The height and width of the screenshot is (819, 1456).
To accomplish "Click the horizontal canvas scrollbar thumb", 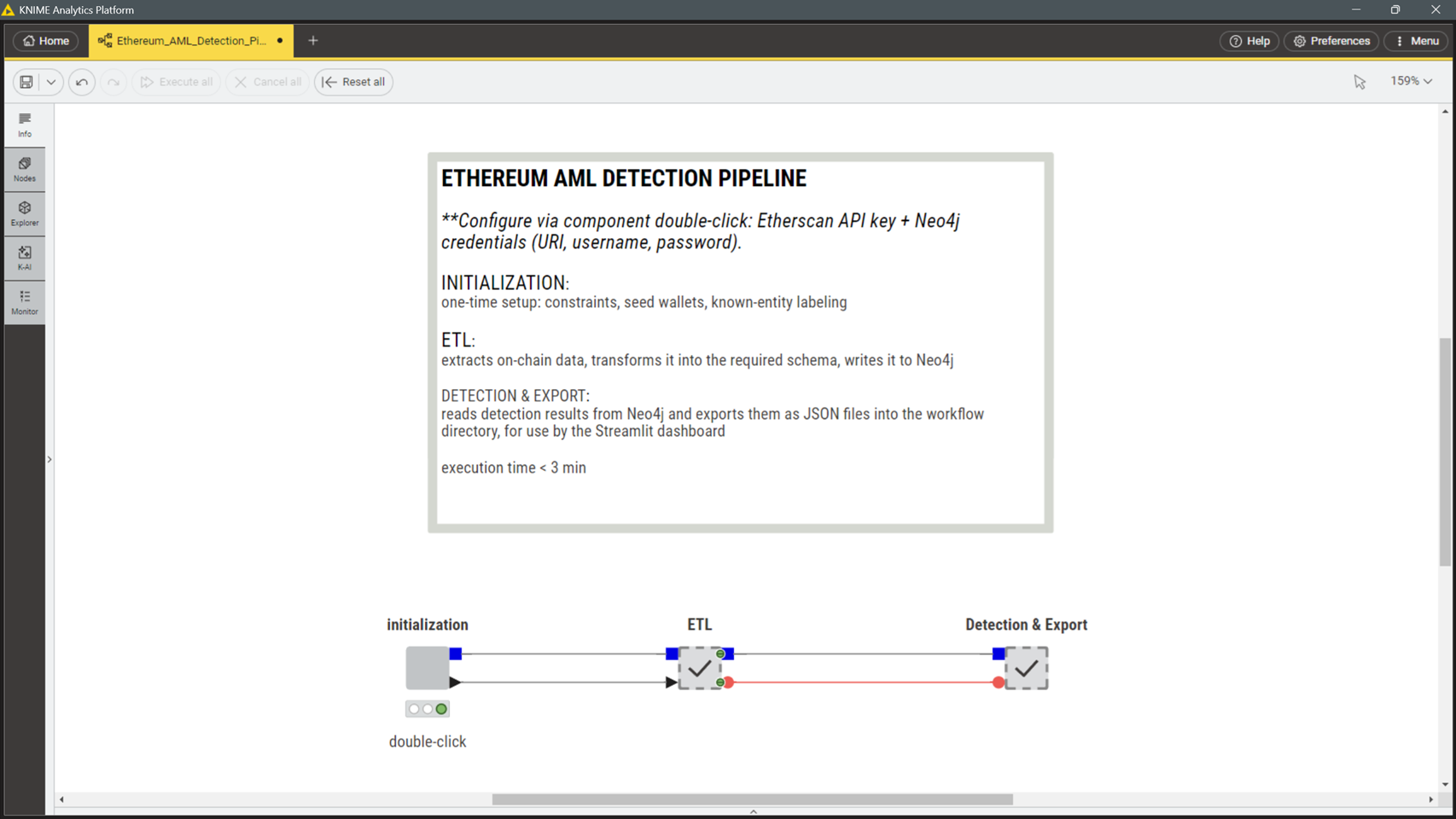I will click(752, 799).
